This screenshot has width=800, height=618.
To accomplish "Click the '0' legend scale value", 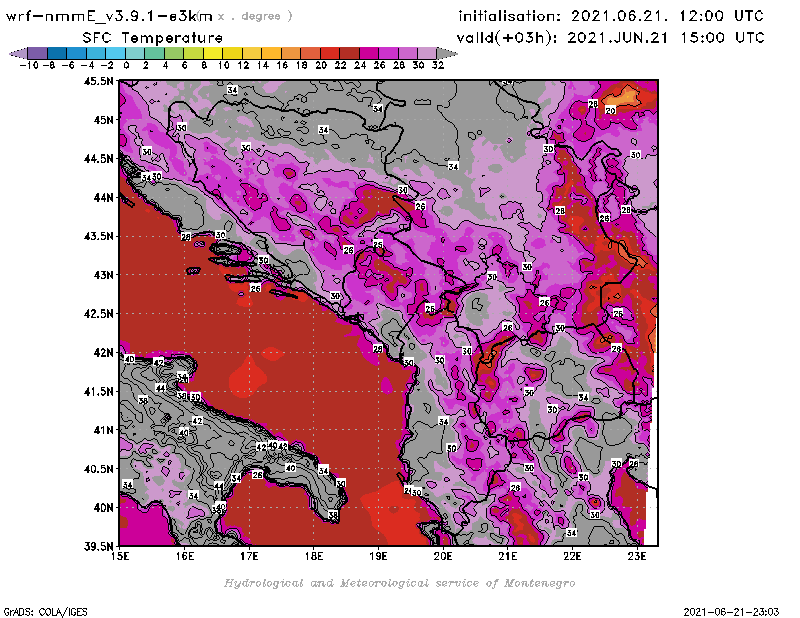I will [x=126, y=65].
